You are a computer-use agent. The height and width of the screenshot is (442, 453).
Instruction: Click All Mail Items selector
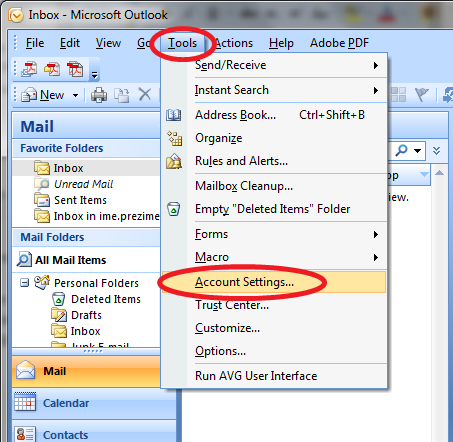point(86,260)
